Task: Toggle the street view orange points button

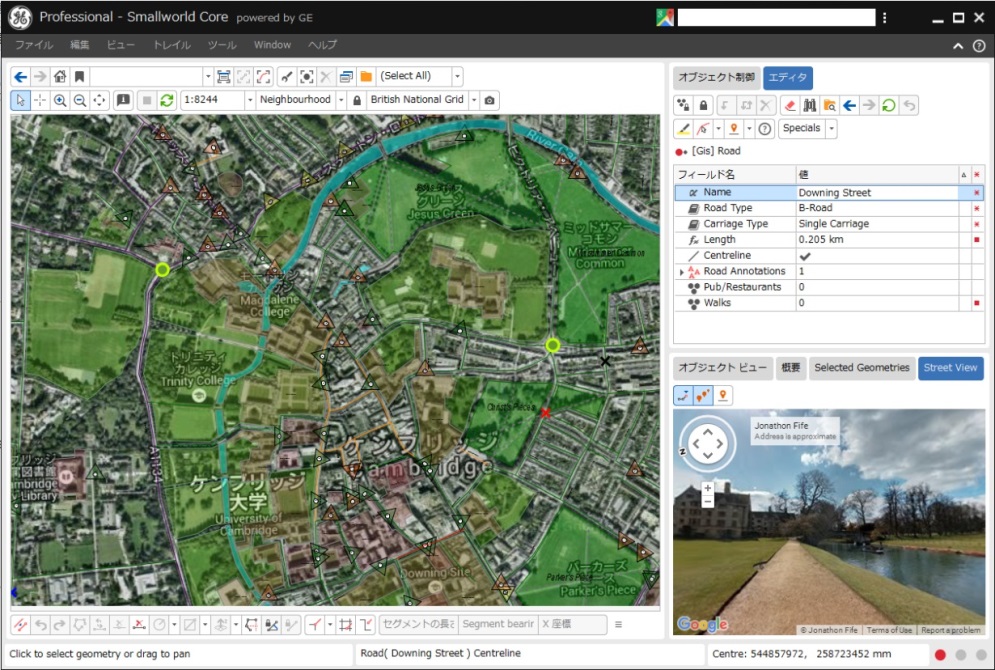Action: tap(703, 395)
